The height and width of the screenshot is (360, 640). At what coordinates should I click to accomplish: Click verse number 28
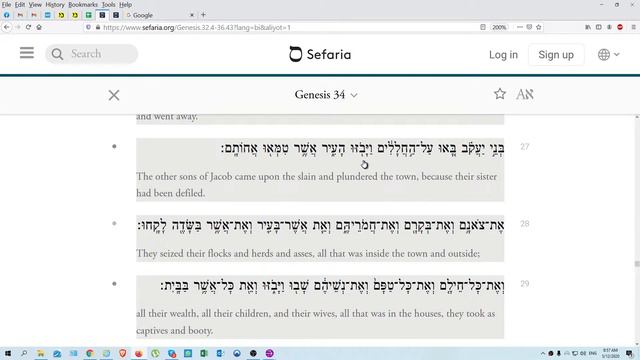[524, 224]
